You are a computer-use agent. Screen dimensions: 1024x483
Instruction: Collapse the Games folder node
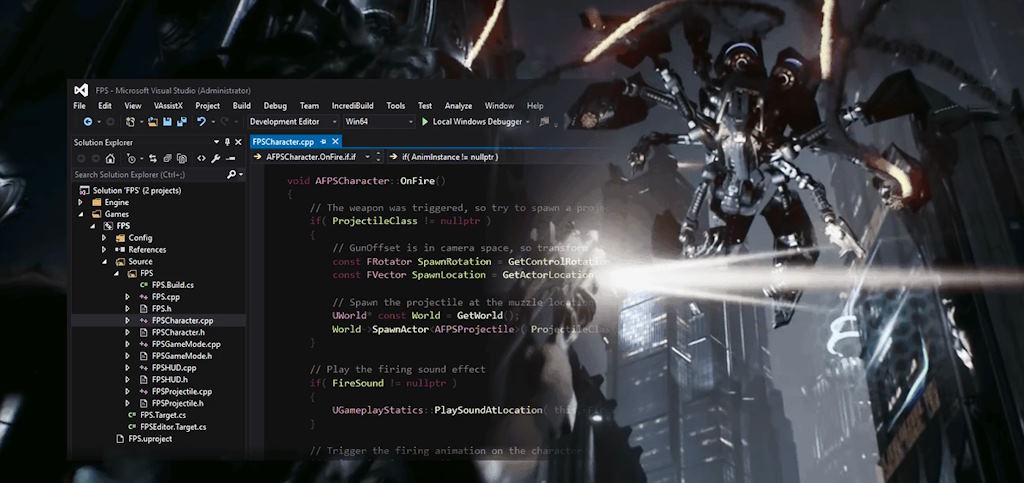coord(81,214)
